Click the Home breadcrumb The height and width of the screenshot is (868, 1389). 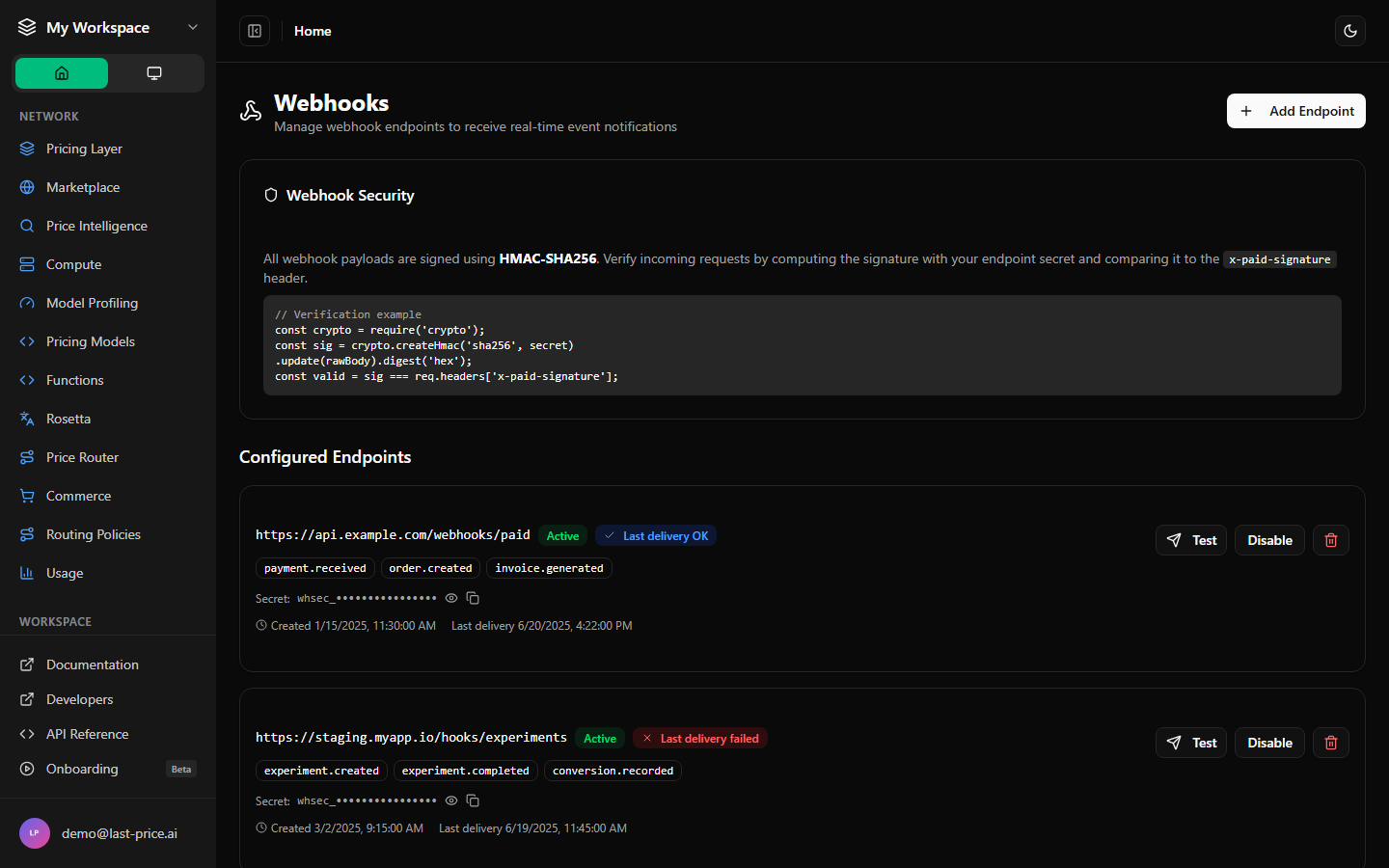click(x=313, y=31)
